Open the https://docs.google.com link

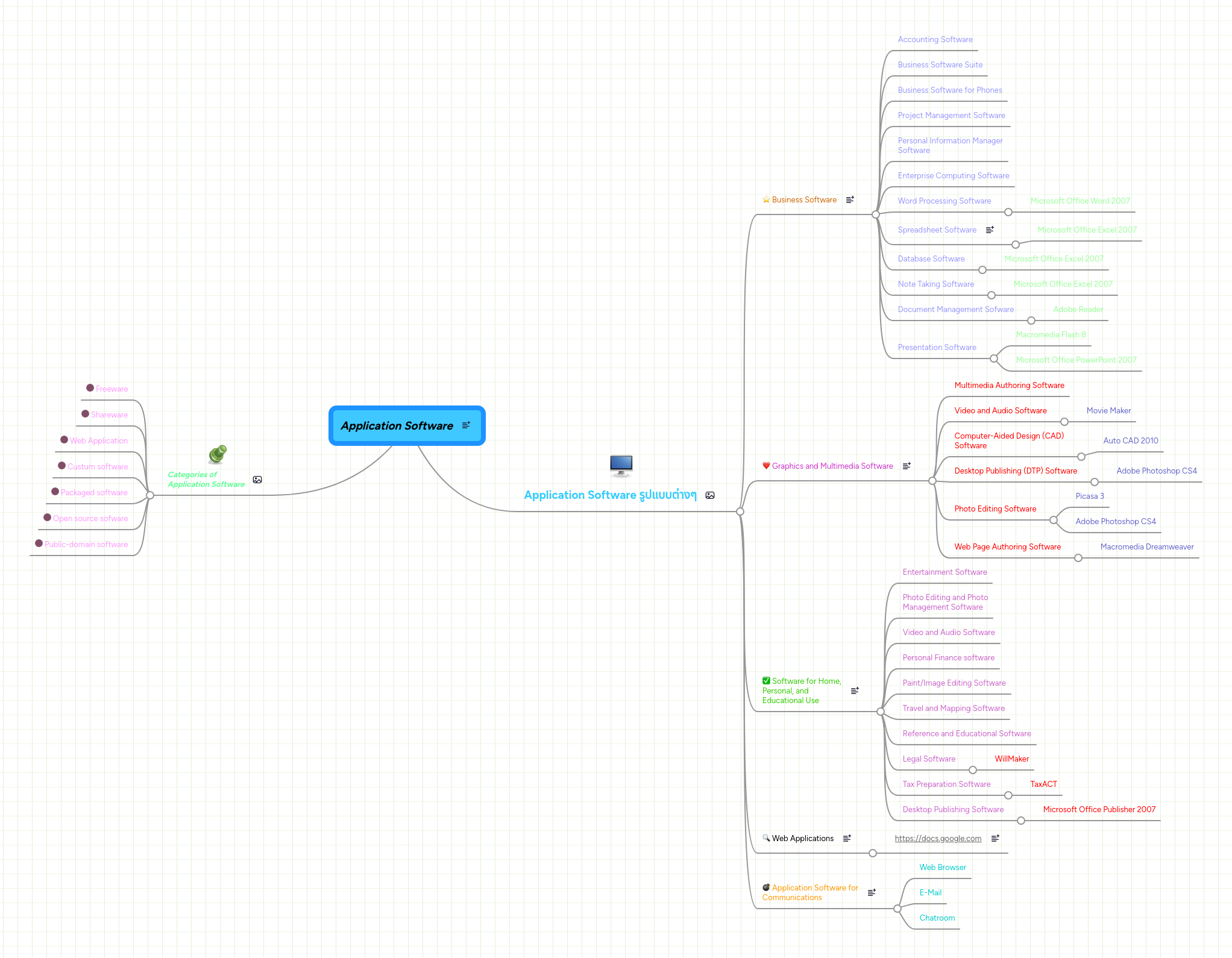938,838
